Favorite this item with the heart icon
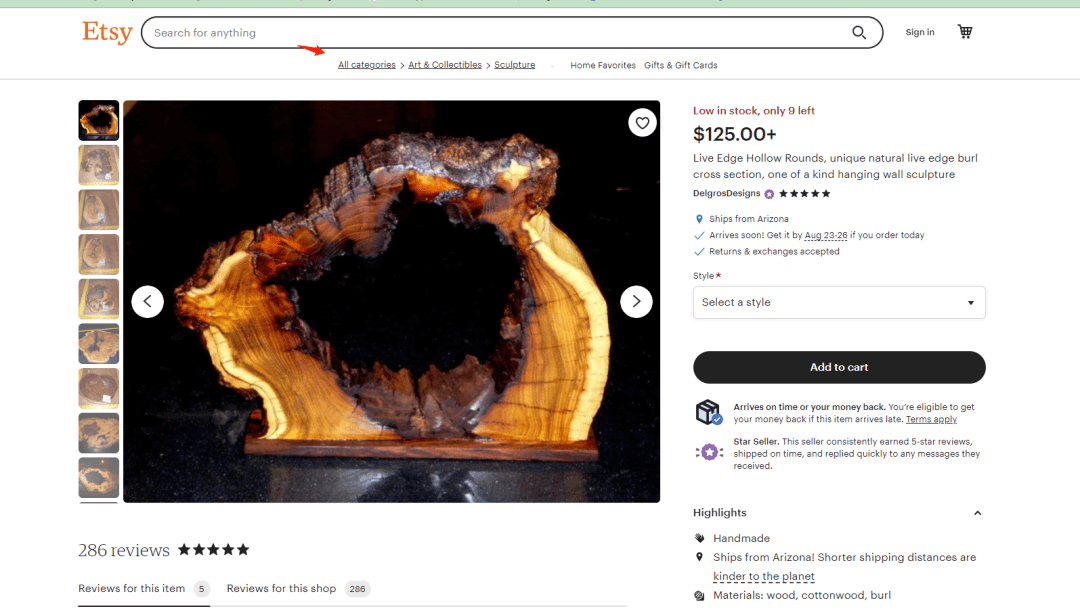Viewport: 1080px width, 611px height. (x=642, y=123)
